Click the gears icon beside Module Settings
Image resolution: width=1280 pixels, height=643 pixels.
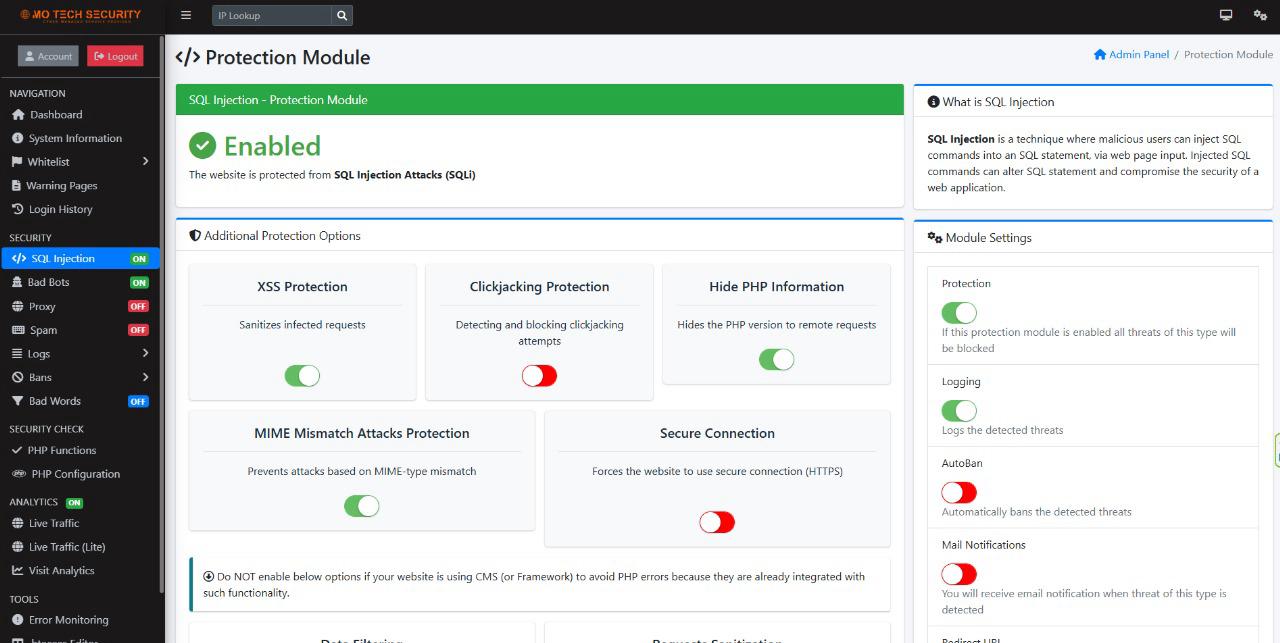(935, 238)
